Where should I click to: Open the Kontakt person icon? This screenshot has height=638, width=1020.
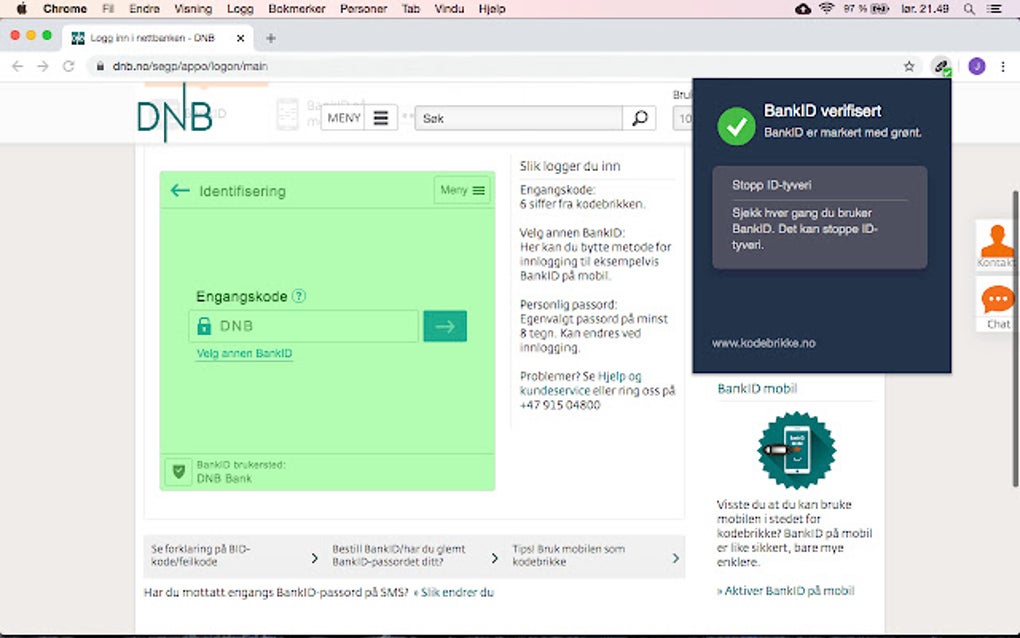tap(997, 245)
